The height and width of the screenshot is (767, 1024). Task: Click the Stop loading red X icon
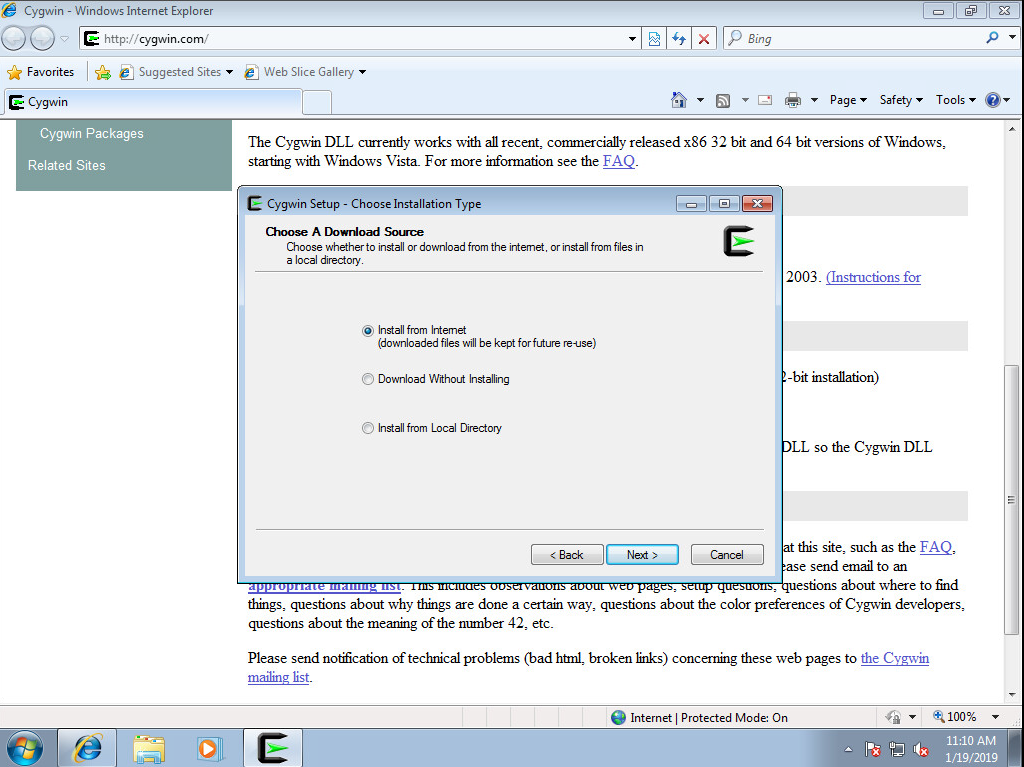[704, 39]
